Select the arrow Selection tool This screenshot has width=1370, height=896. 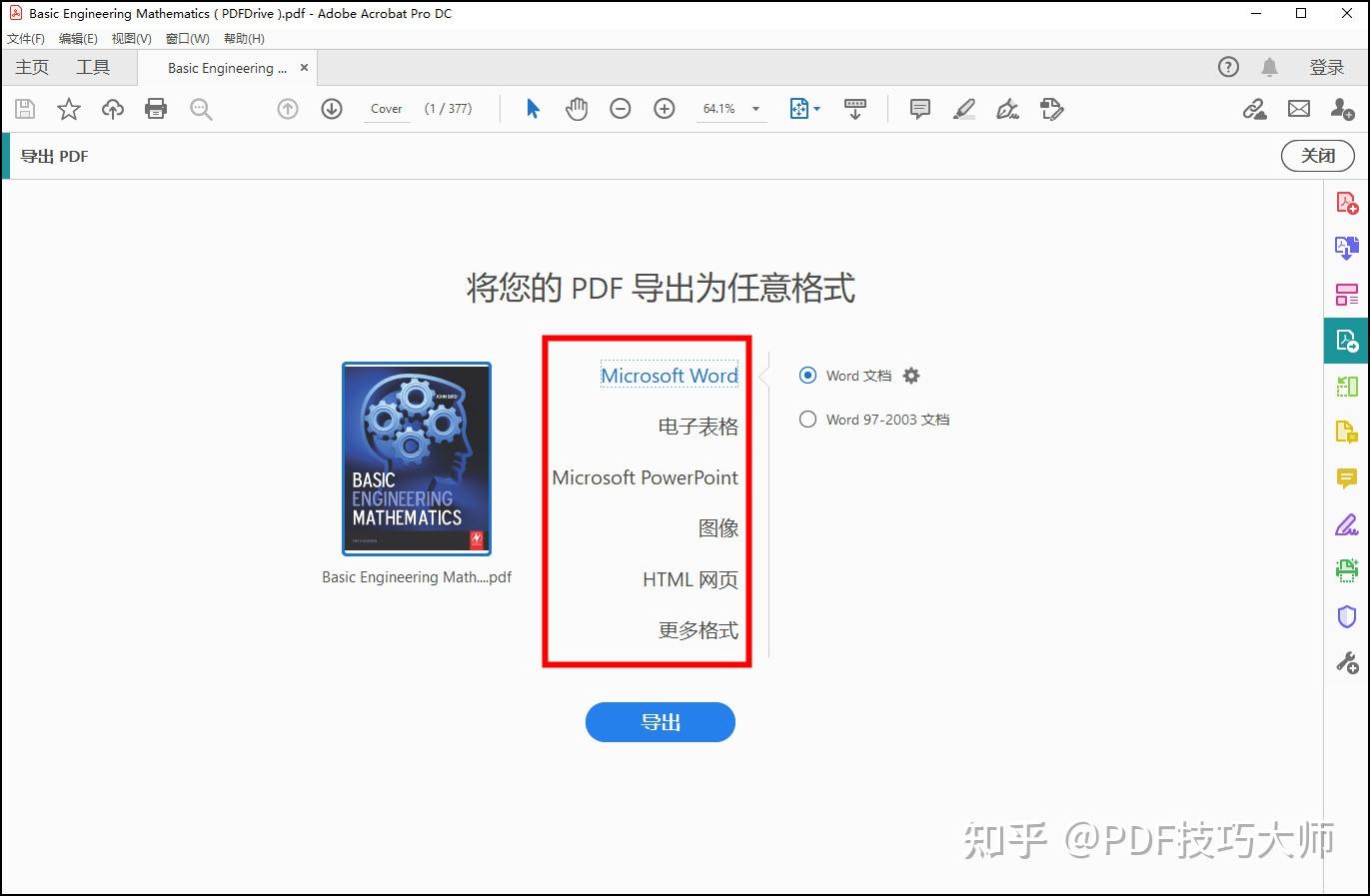533,109
